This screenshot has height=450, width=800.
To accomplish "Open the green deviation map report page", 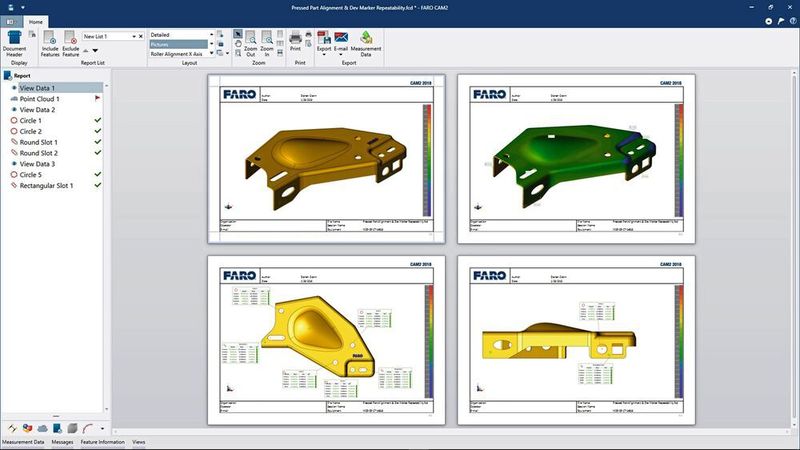I will (x=577, y=159).
